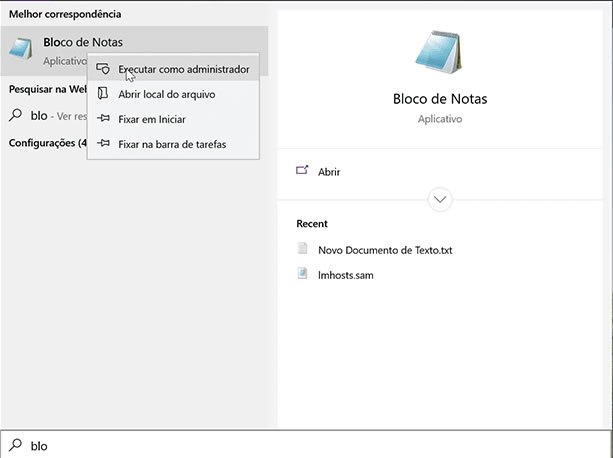This screenshot has height=458, width=613.
Task: Open recent file Novo Documento de Texto.txt
Action: (385, 250)
